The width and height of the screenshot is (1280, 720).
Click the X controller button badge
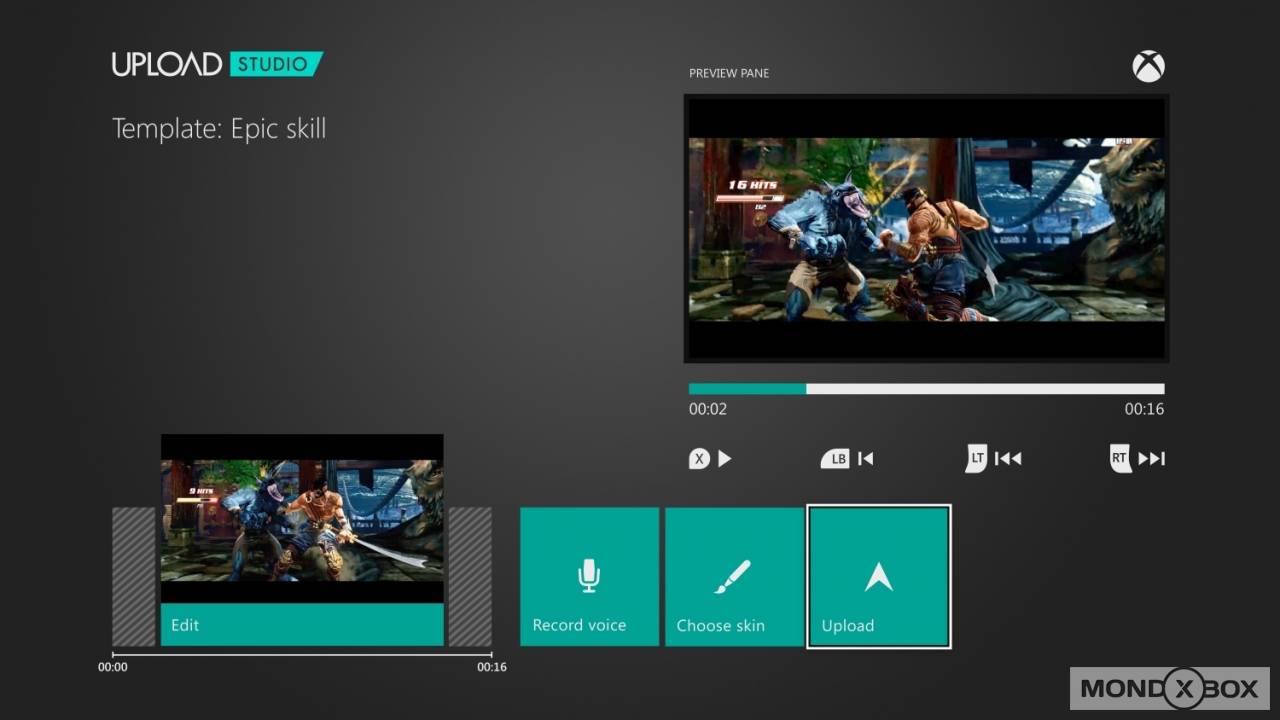point(699,459)
